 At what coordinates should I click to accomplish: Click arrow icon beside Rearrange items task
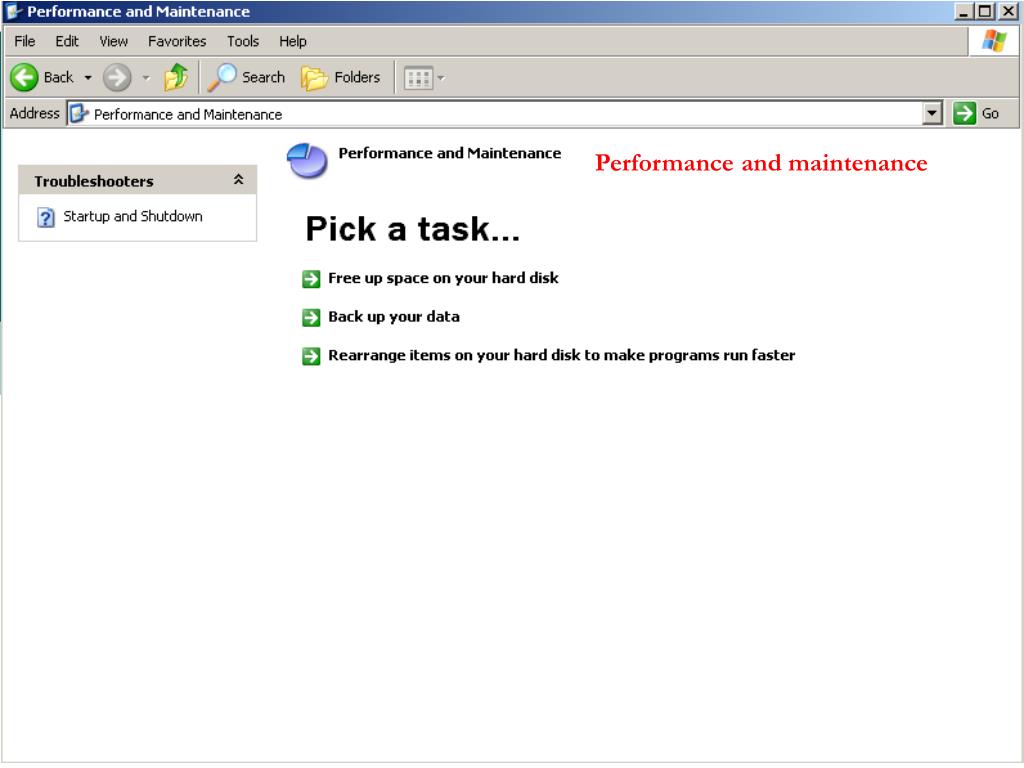point(312,356)
